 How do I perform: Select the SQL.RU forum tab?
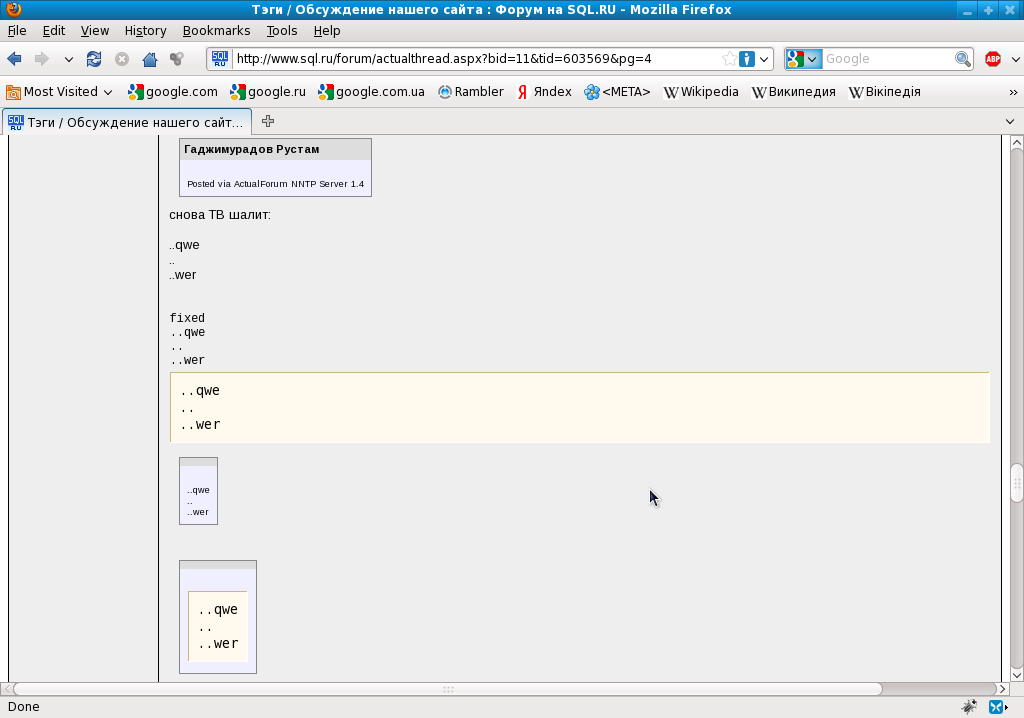tap(127, 122)
